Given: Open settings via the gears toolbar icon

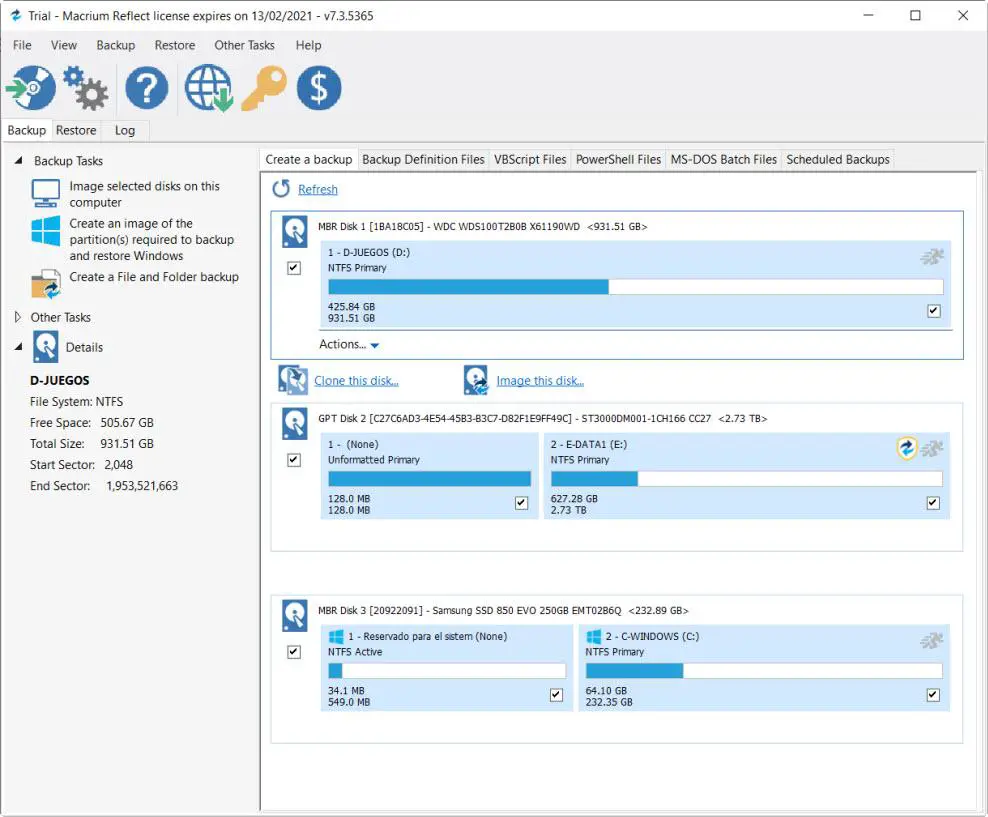Looking at the screenshot, I should [x=86, y=89].
